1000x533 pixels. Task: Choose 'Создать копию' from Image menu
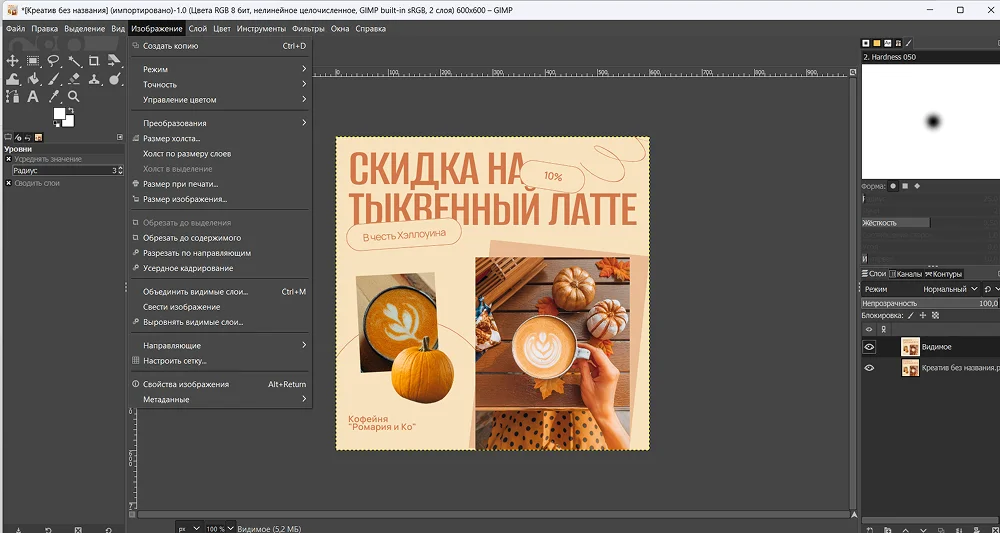point(220,46)
